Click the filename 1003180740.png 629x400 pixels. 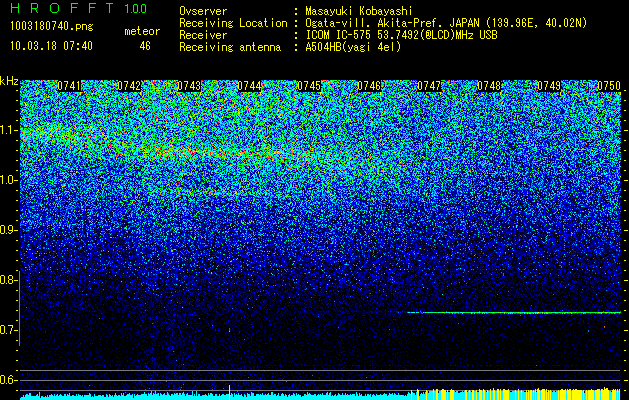point(52,27)
